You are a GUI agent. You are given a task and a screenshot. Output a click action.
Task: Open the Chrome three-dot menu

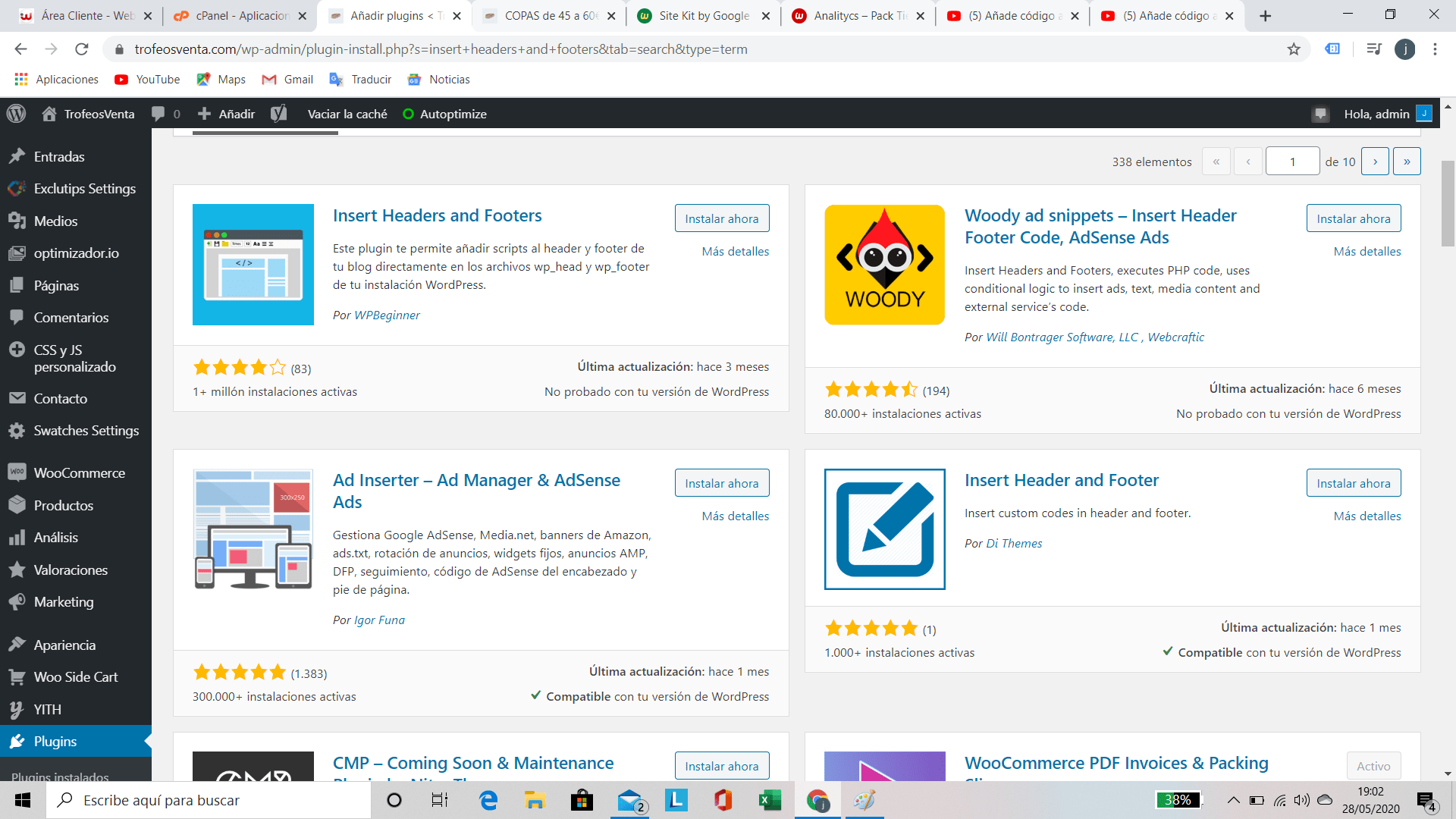(x=1435, y=49)
